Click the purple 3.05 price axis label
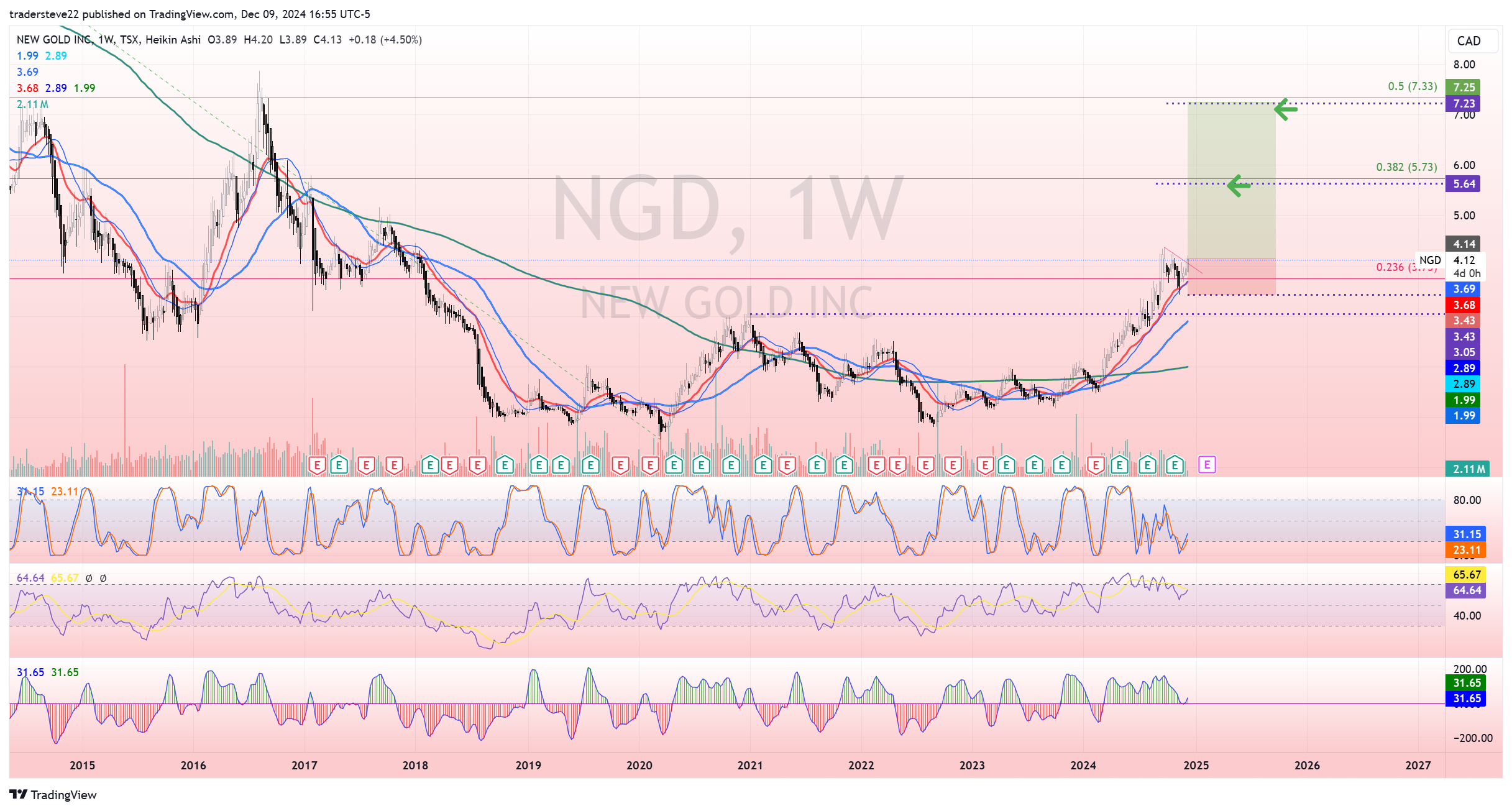The image size is (1512, 811). 1464,352
